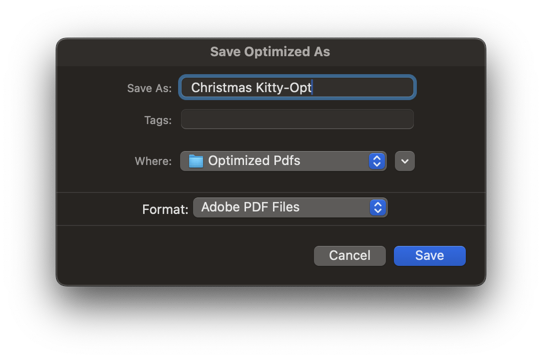Screen dimensions: 542x360
Task: Click the blue up-down arrows on Format popup
Action: pyautogui.click(x=378, y=207)
